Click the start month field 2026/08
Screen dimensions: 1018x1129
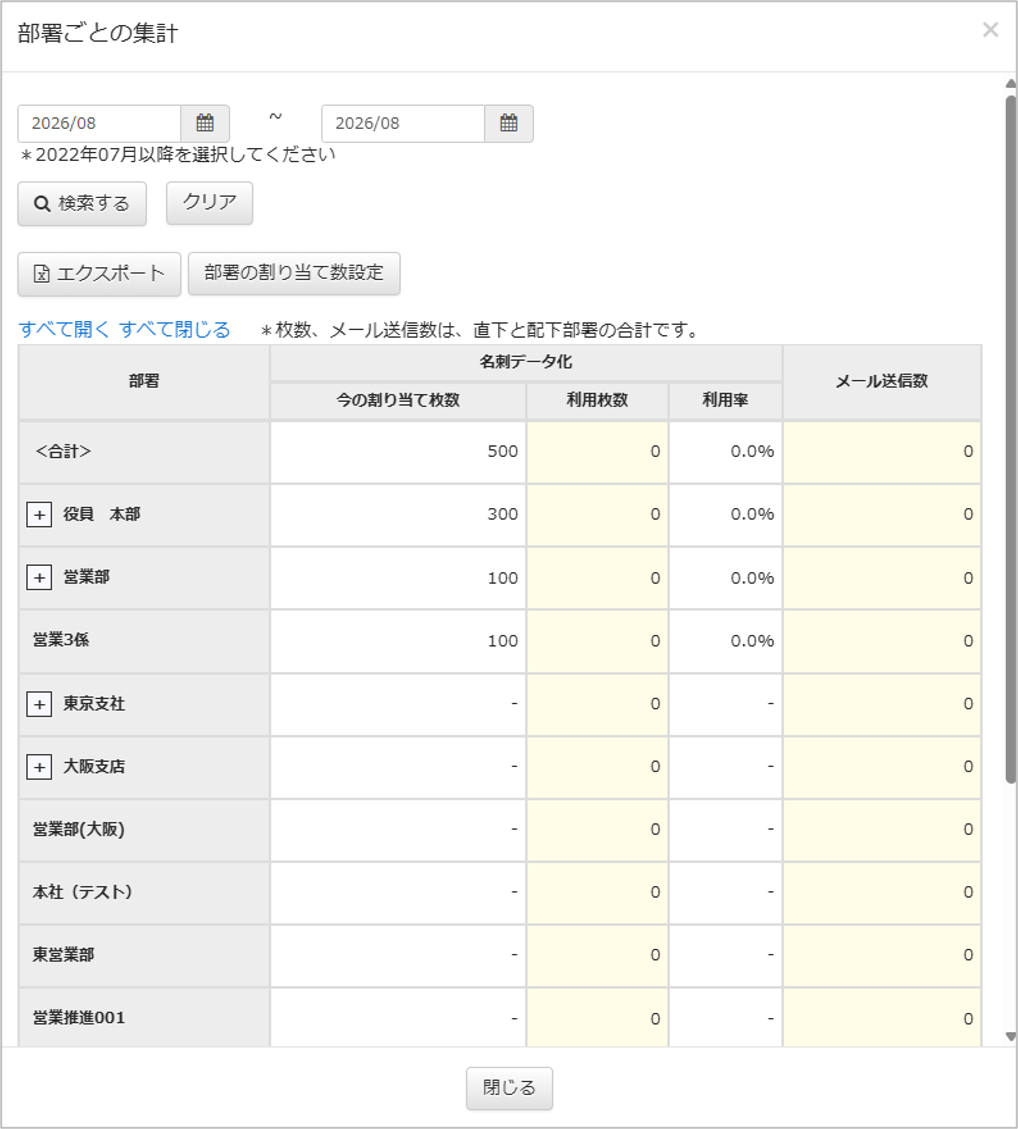point(99,123)
